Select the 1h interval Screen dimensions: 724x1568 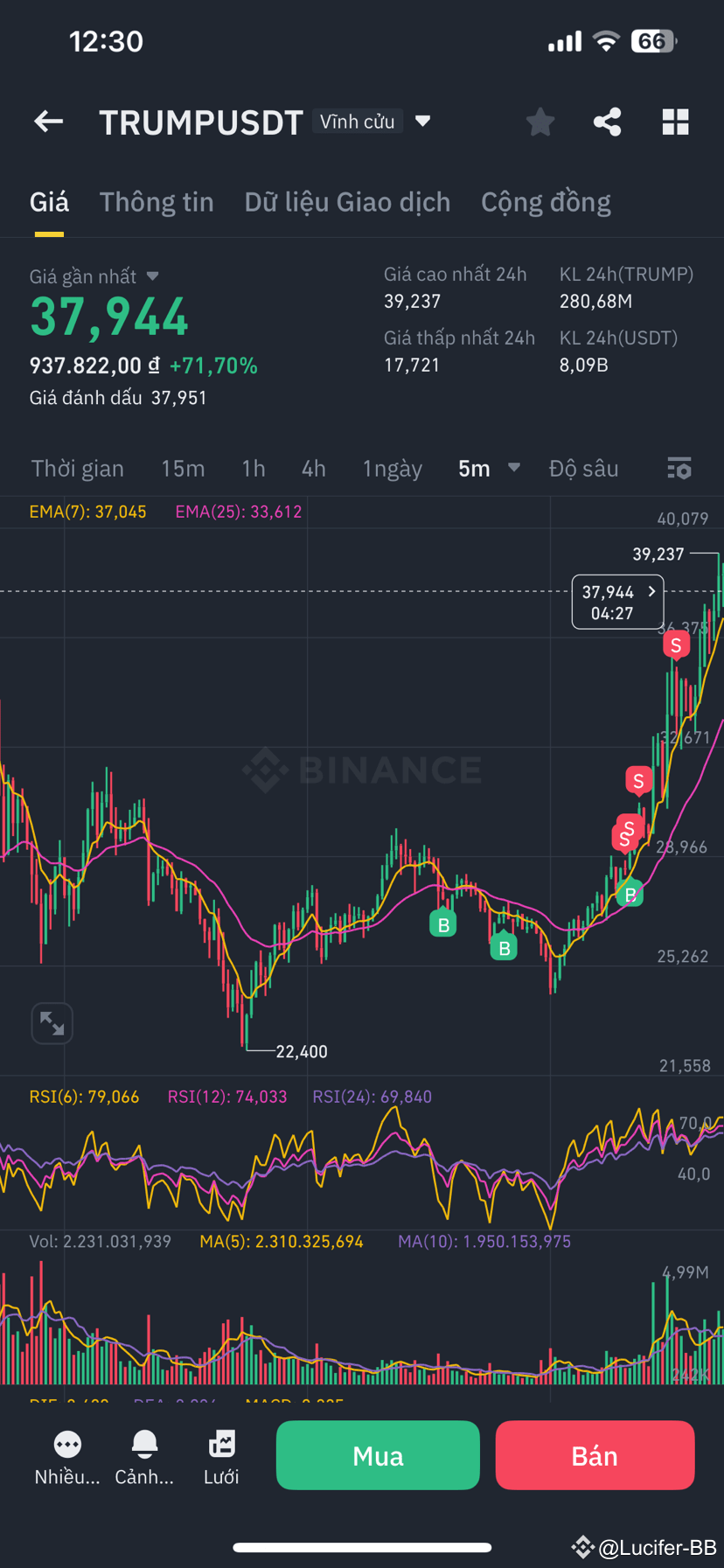[x=254, y=469]
